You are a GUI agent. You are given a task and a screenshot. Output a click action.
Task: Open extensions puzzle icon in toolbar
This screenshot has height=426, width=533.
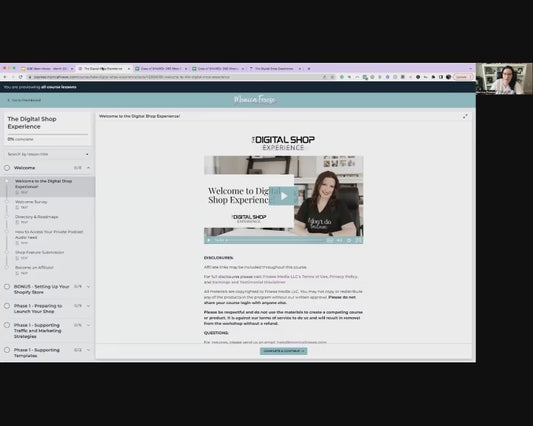coord(433,77)
